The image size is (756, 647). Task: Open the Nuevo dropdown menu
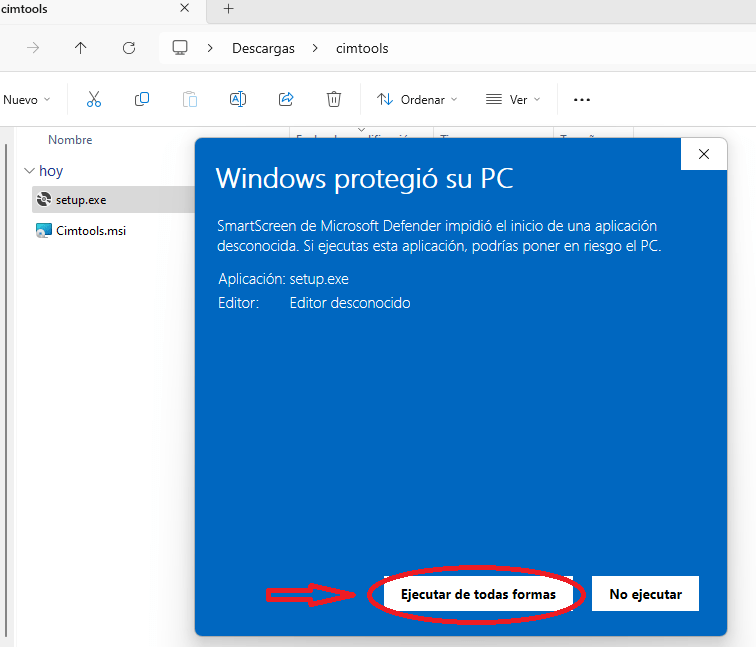click(x=26, y=100)
